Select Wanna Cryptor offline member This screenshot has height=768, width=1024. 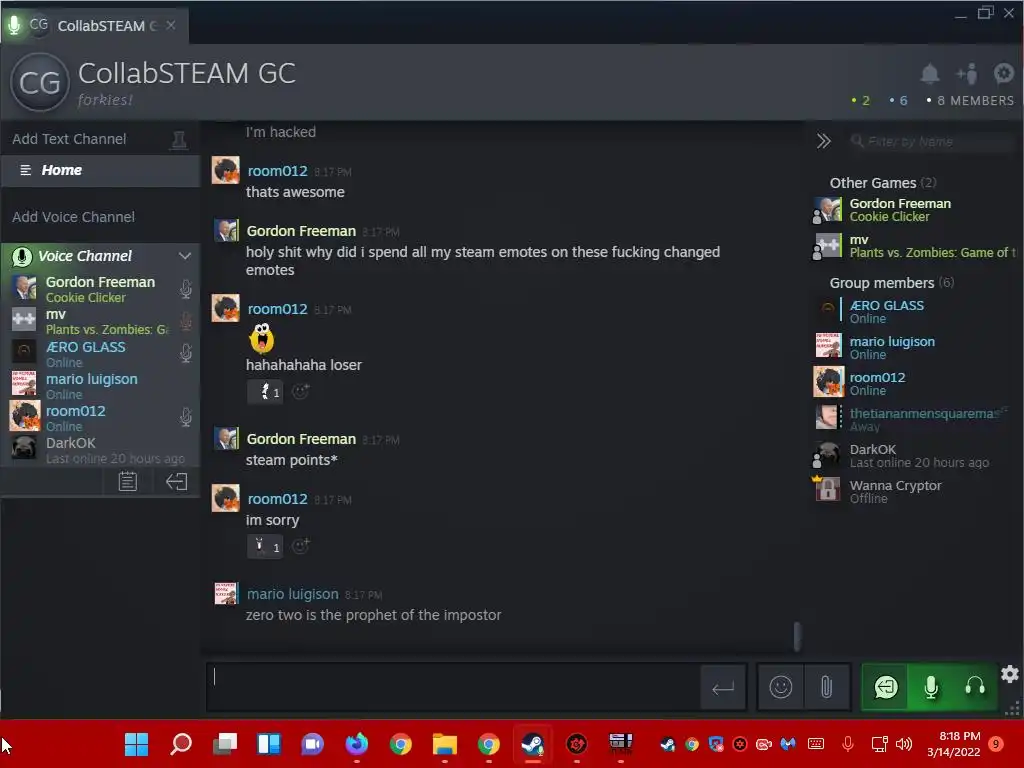pyautogui.click(x=914, y=492)
